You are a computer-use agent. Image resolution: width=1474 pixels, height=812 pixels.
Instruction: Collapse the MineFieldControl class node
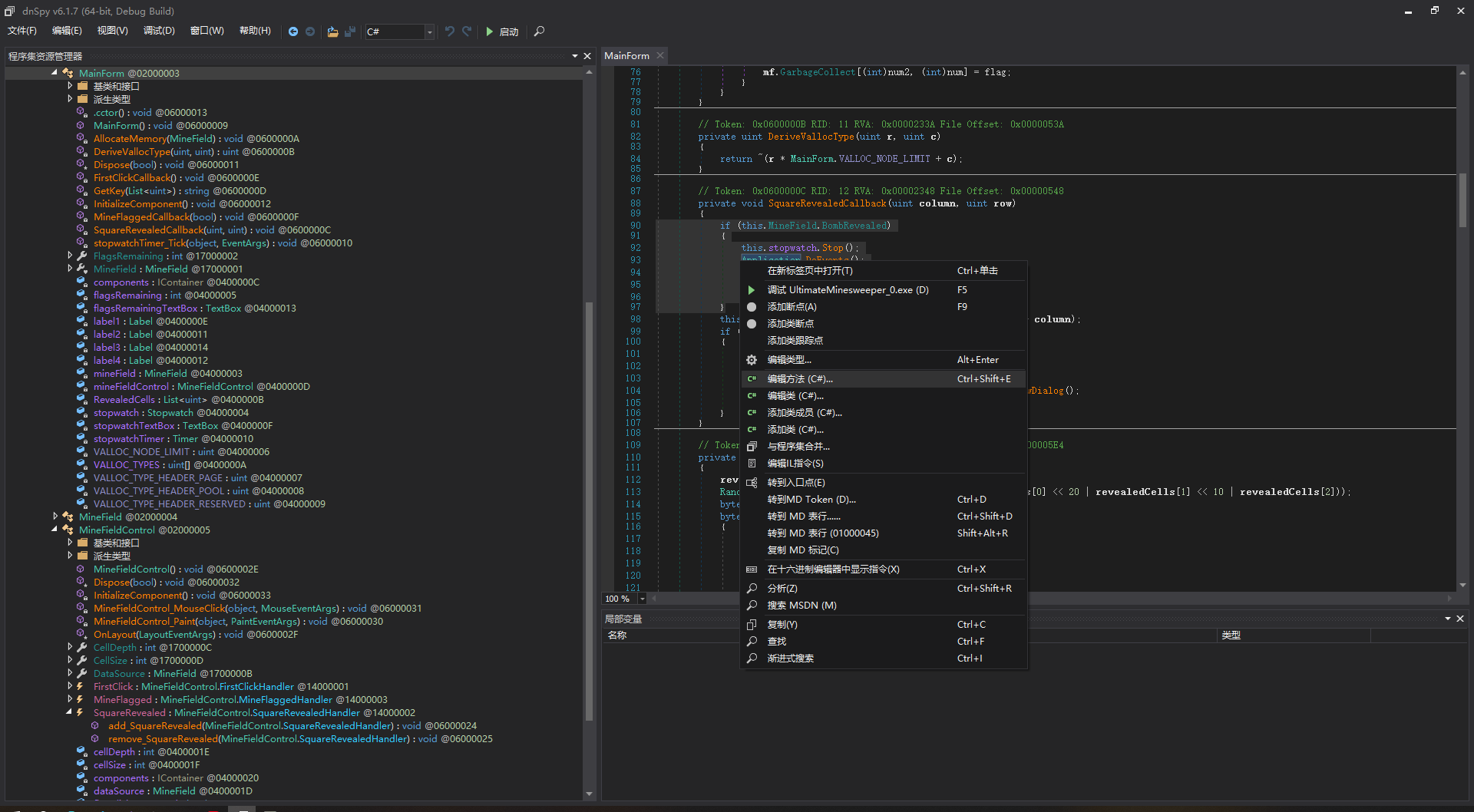coord(55,530)
